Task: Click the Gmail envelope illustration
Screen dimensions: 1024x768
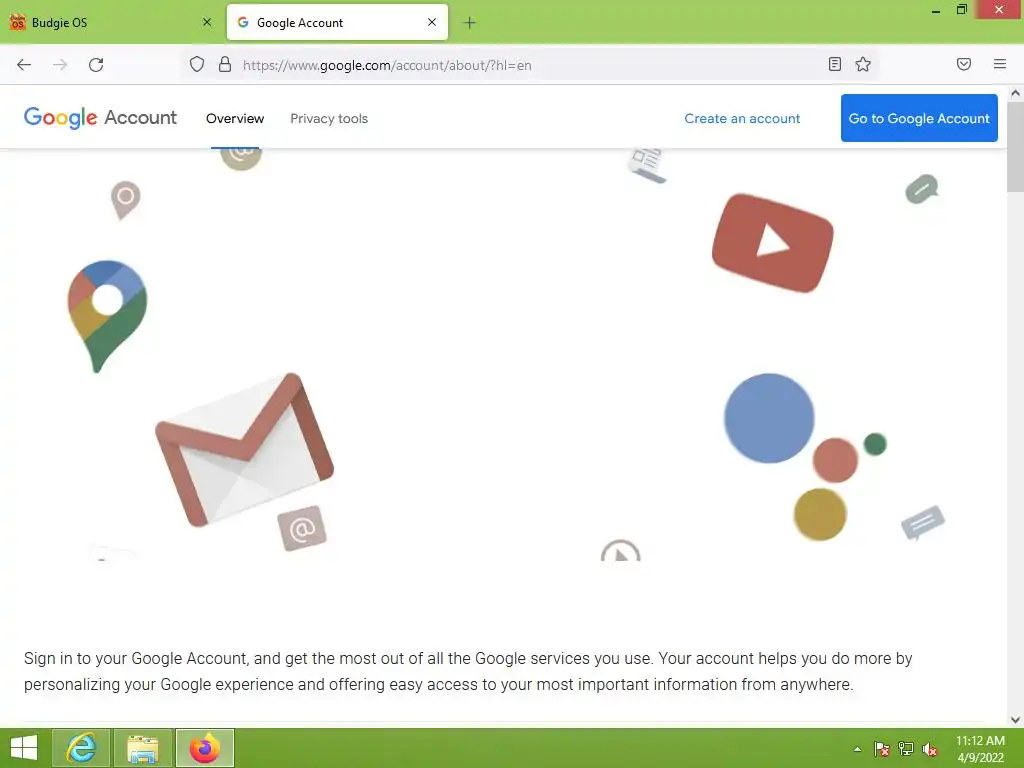Action: [244, 450]
